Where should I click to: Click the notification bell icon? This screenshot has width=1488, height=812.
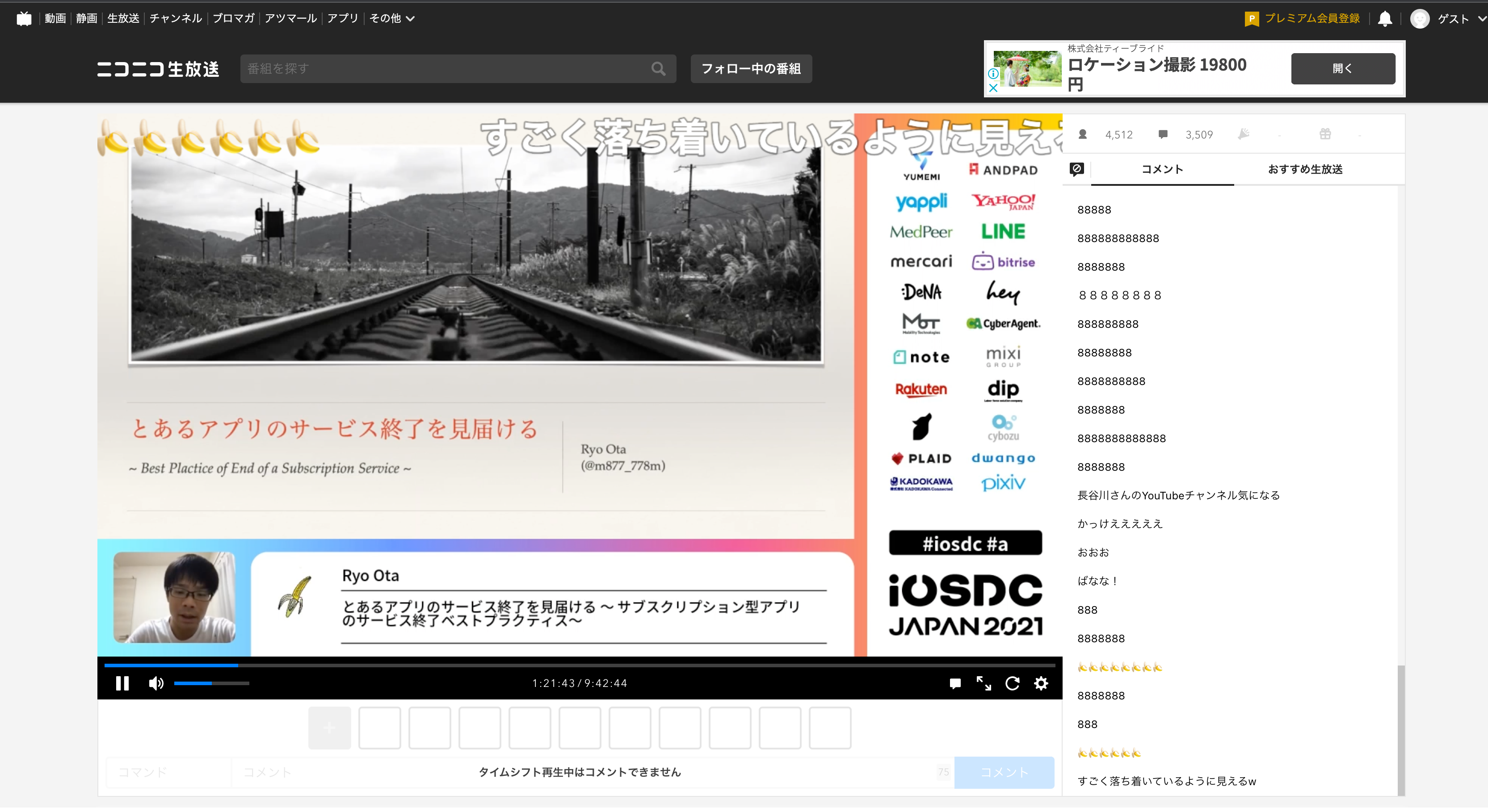click(1385, 18)
